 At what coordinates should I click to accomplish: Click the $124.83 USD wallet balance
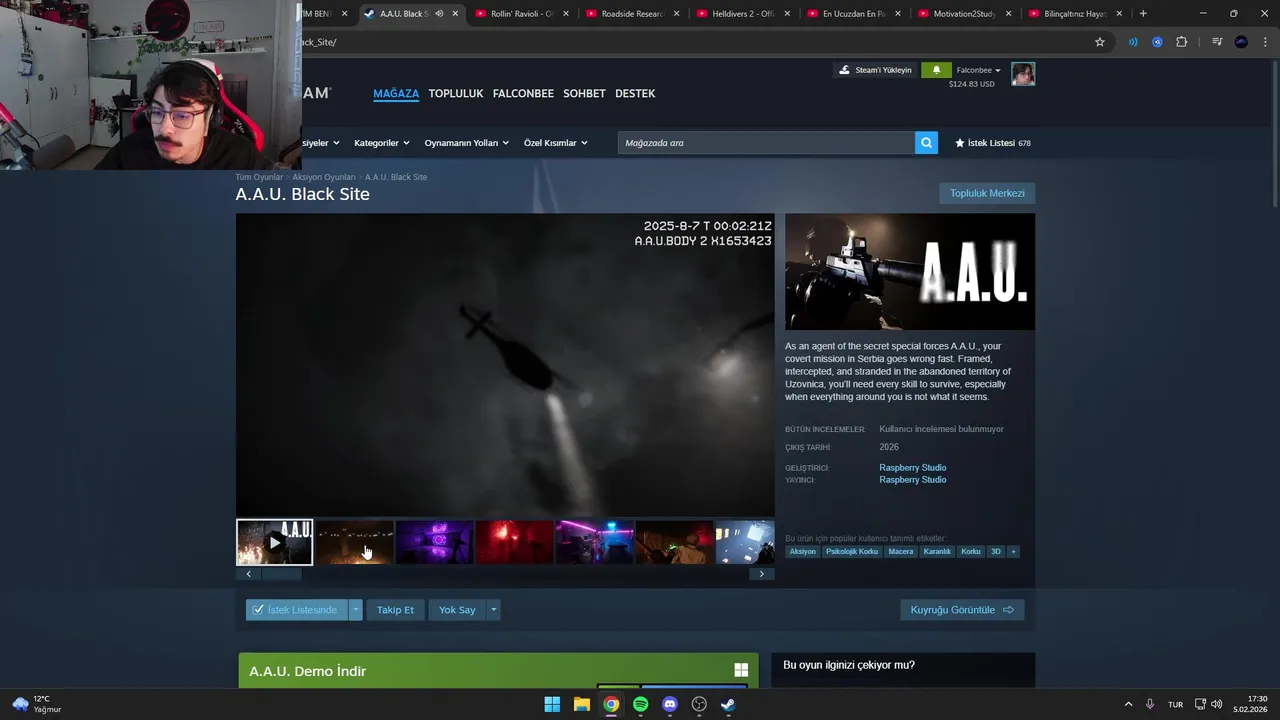pyautogui.click(x=972, y=84)
